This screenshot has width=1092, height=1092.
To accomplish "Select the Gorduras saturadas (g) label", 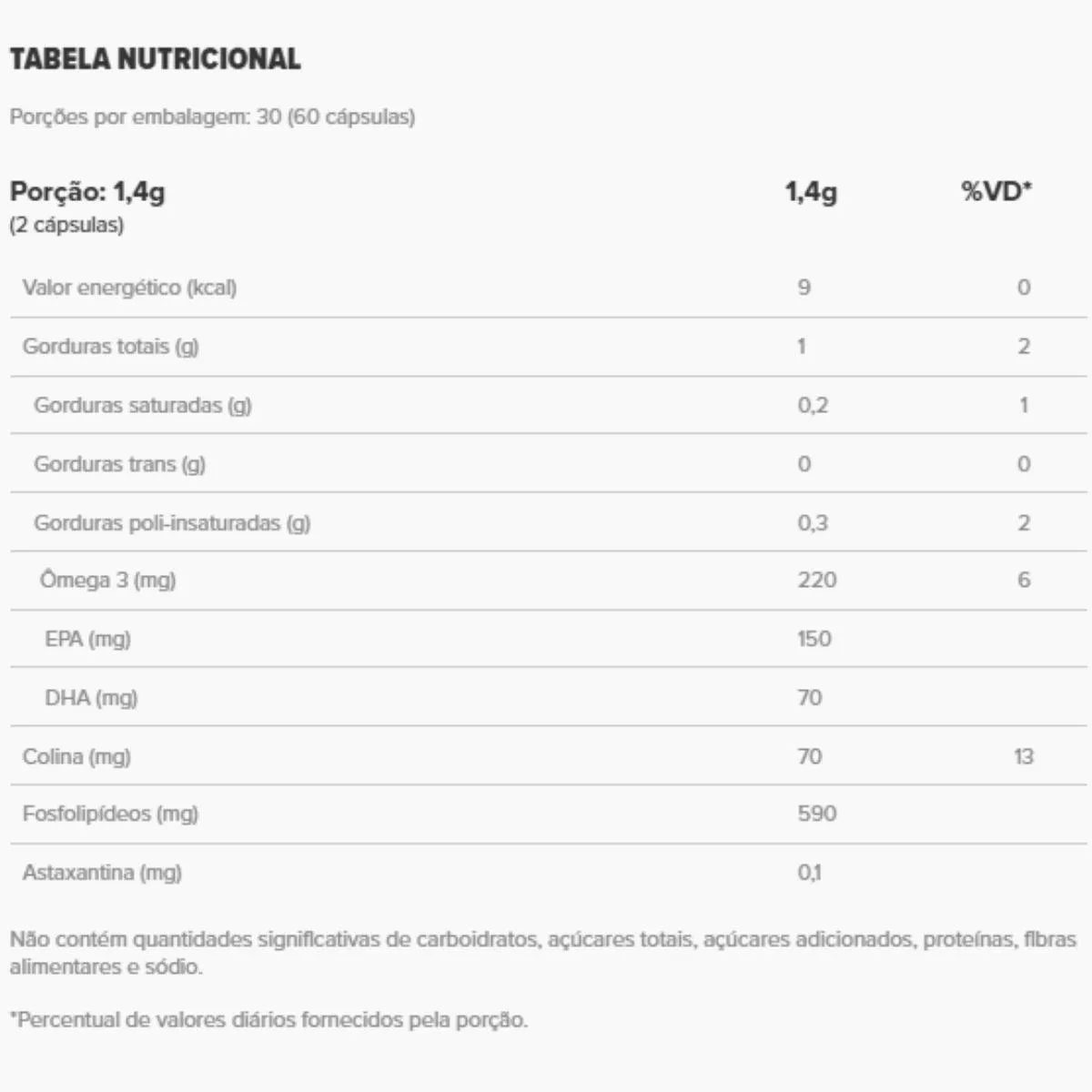I will click(x=142, y=406).
